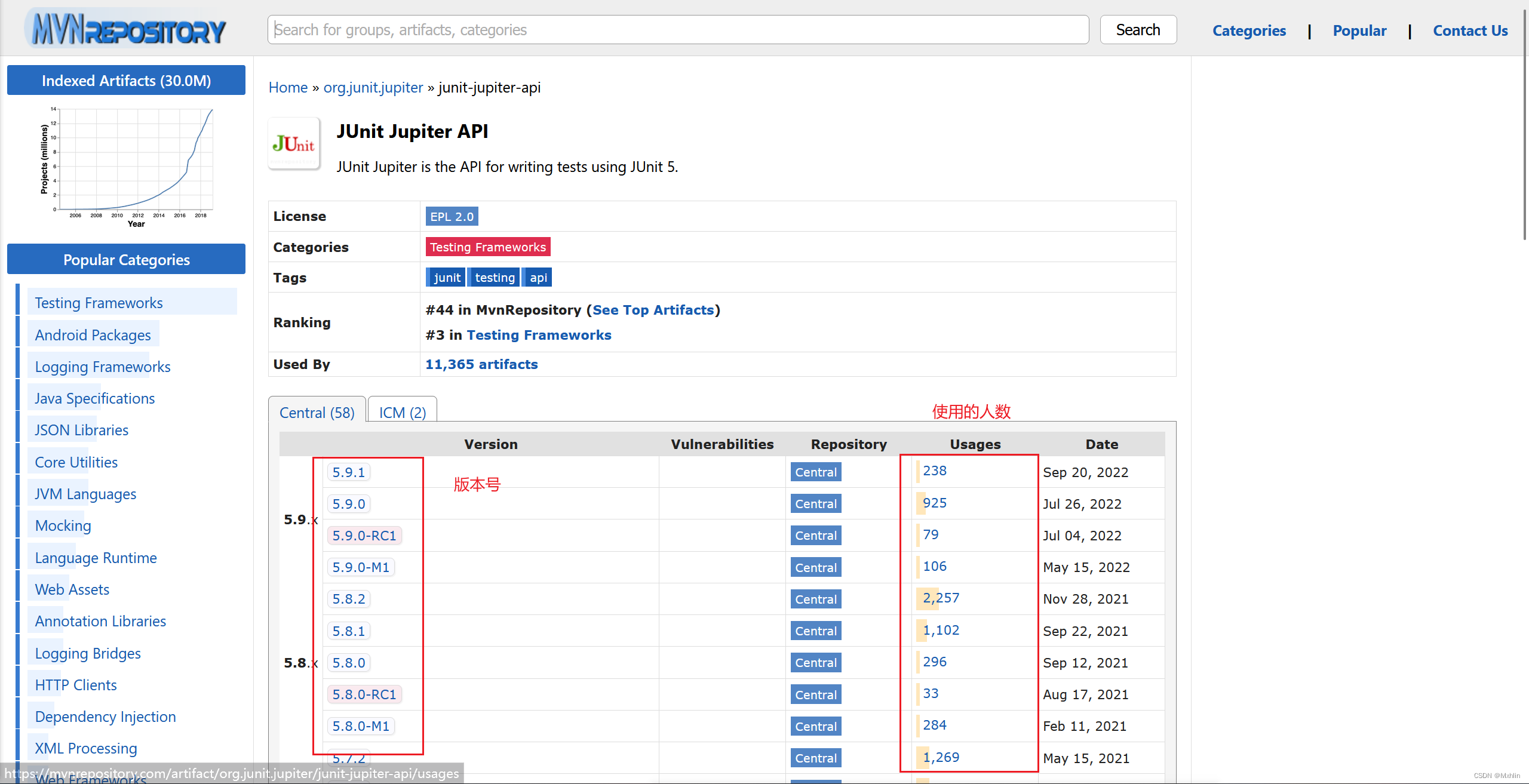Image resolution: width=1529 pixels, height=784 pixels.
Task: Open Popular in the top navigation
Action: tap(1359, 30)
